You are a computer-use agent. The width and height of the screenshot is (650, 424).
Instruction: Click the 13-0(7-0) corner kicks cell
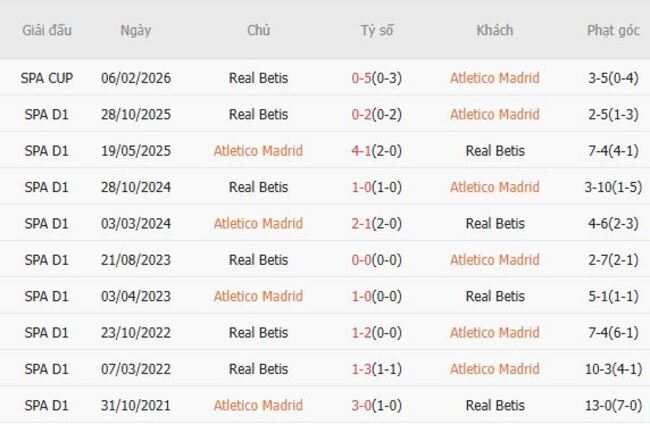tap(613, 405)
